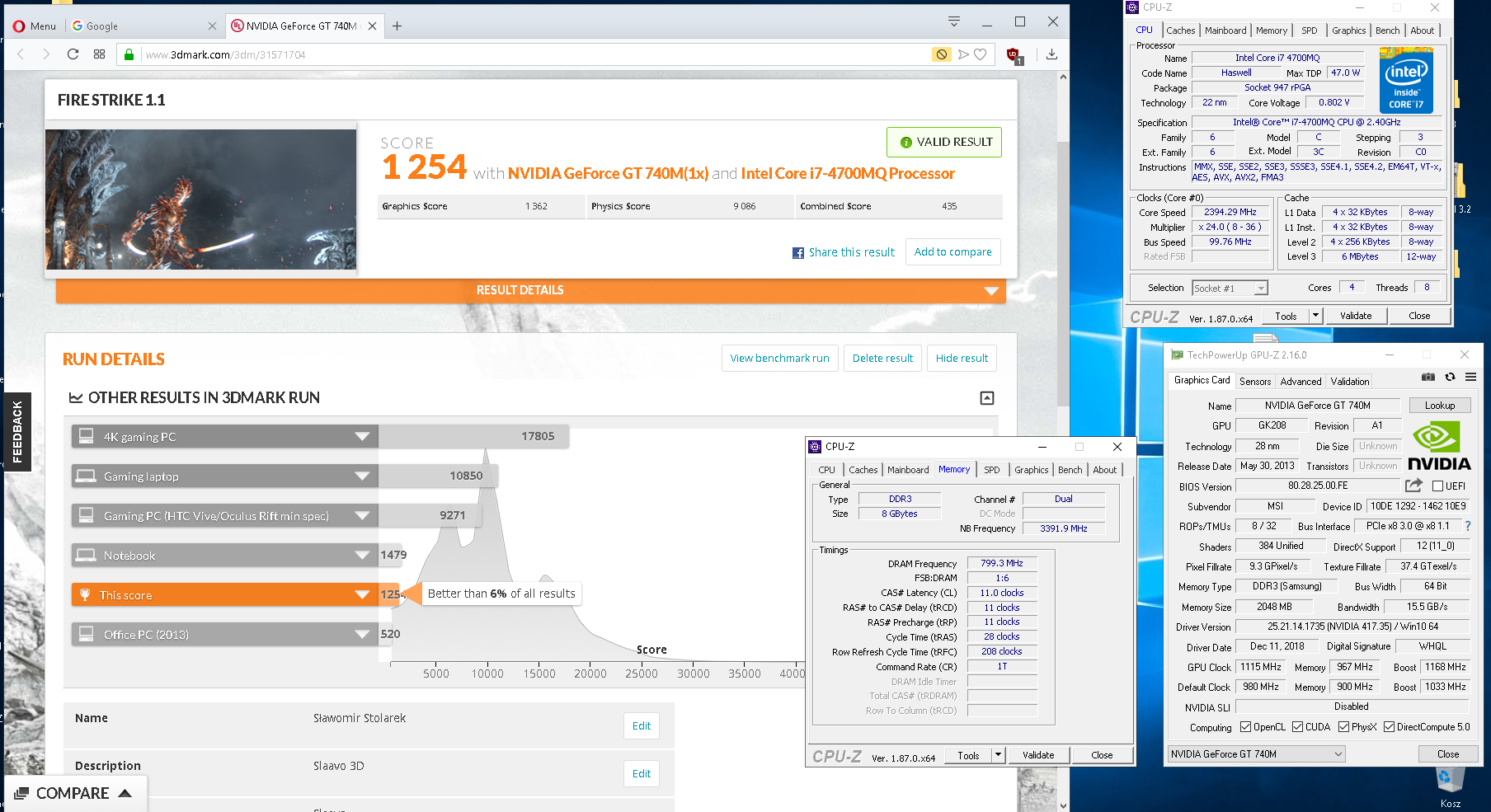Click the Share this result link
1491x812 pixels.
[851, 252]
